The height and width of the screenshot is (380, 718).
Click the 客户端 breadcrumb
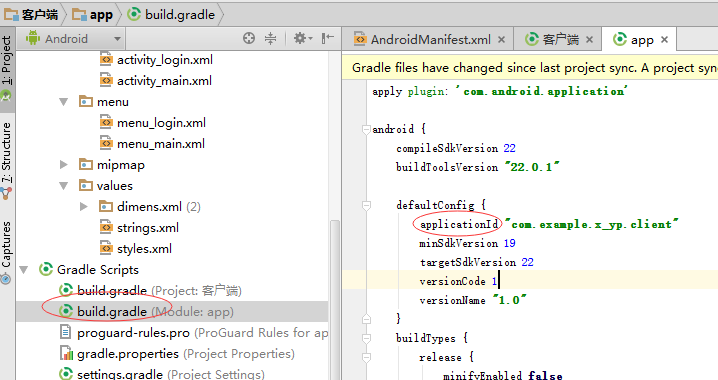click(x=31, y=15)
